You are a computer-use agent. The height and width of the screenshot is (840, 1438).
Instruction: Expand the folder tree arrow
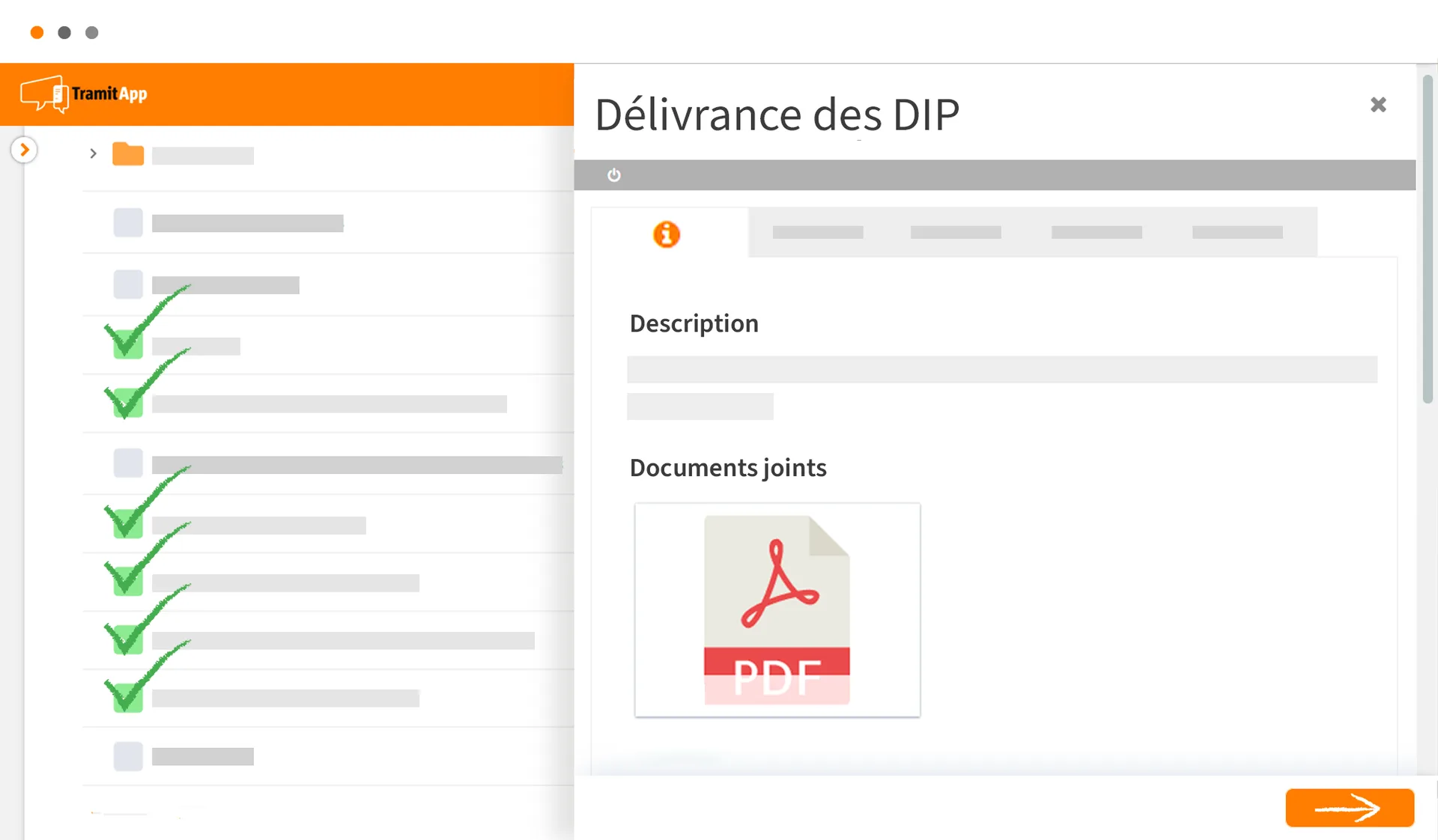point(93,153)
